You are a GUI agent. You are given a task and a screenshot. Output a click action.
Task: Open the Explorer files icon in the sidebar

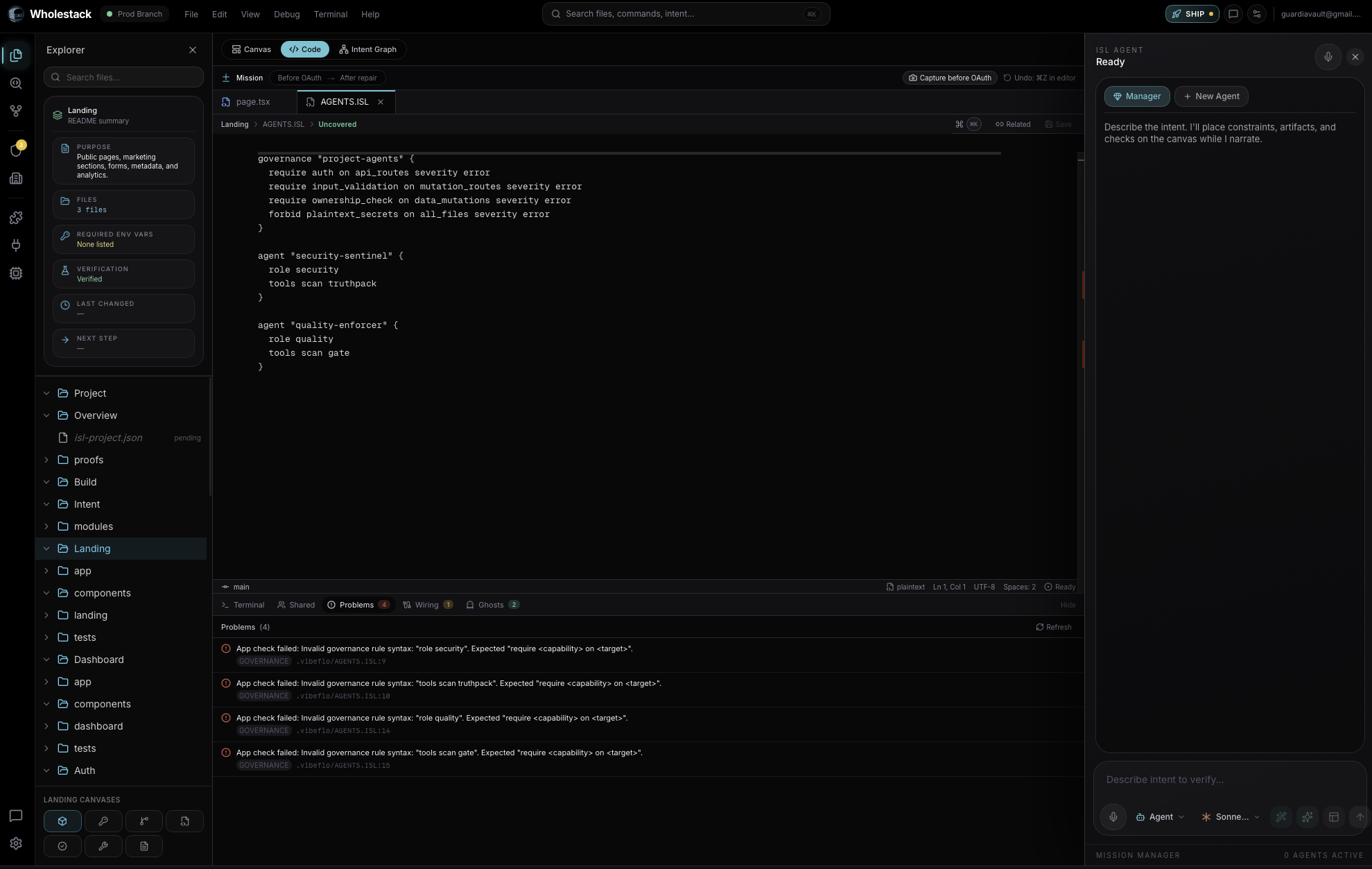click(x=16, y=55)
